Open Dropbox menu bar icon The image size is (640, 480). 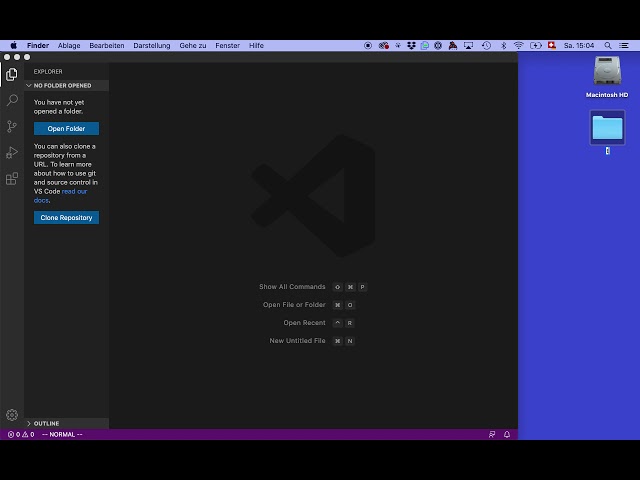click(411, 45)
